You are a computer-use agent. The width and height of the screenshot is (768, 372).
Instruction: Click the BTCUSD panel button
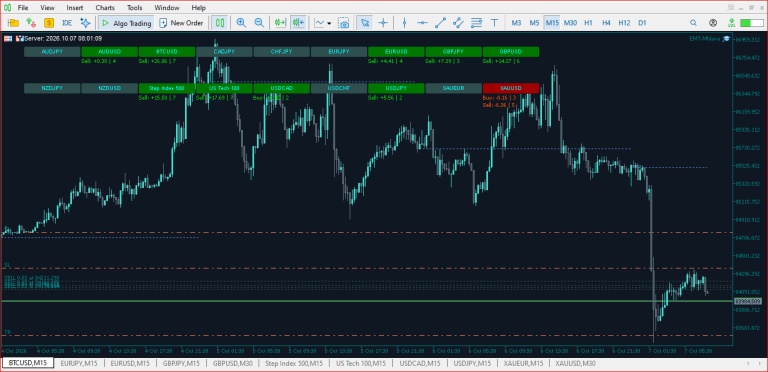coord(167,51)
